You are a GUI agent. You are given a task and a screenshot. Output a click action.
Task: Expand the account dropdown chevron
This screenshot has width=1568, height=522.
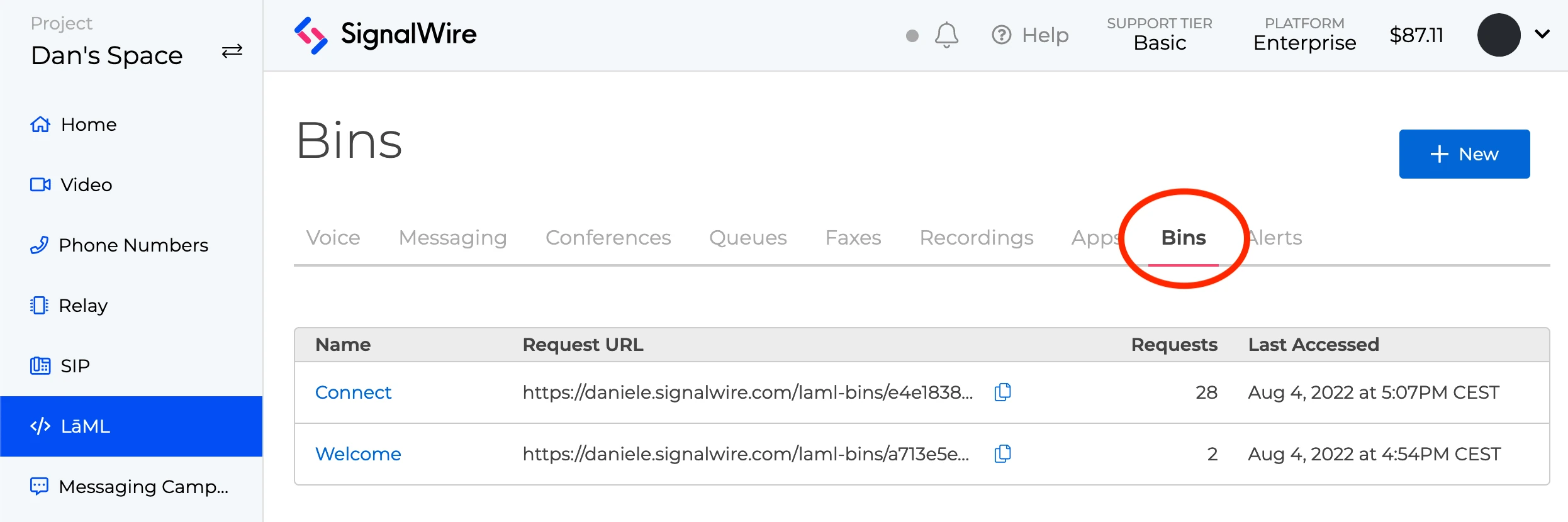click(x=1542, y=34)
